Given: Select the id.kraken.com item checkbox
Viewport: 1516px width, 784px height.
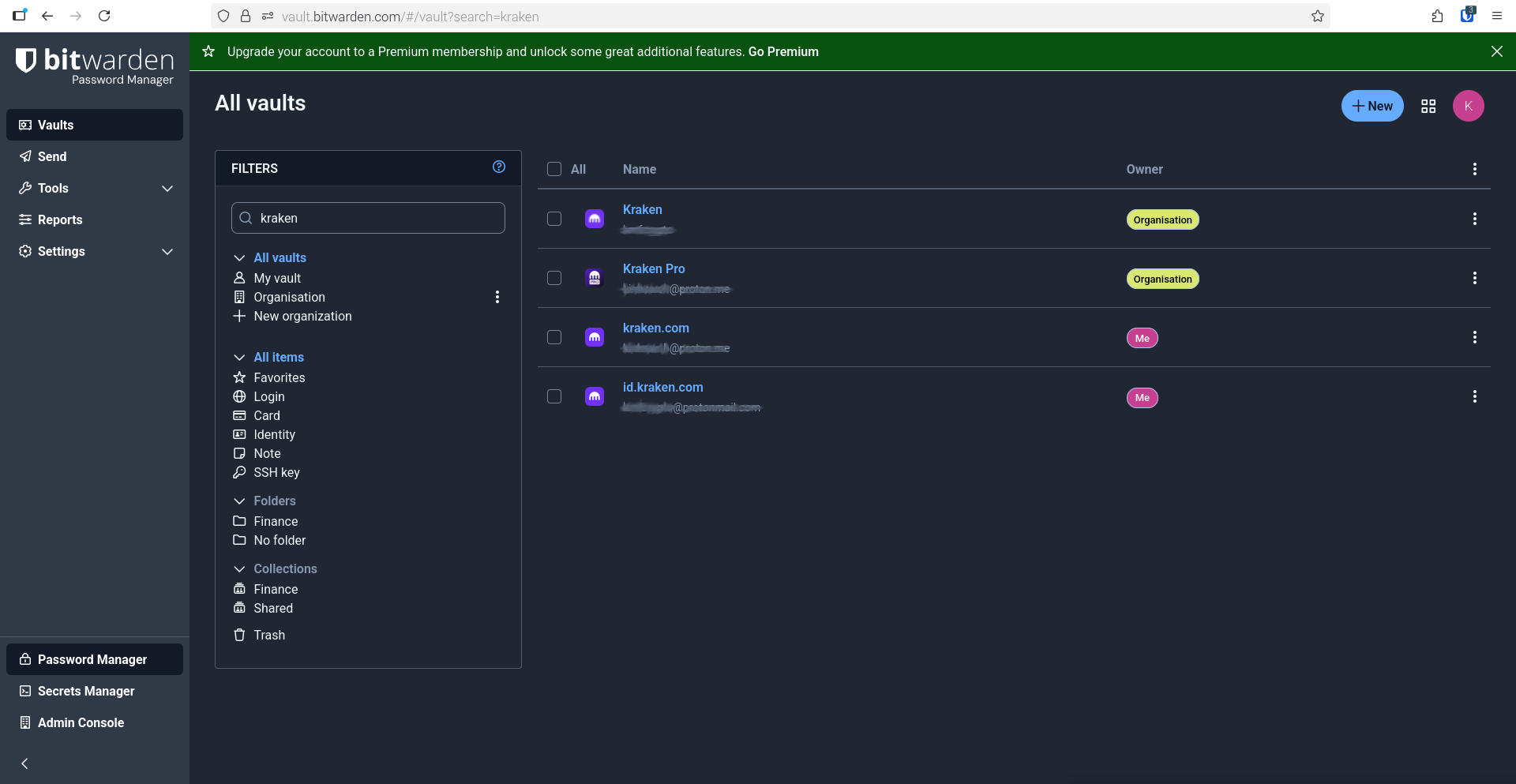Looking at the screenshot, I should [x=554, y=396].
